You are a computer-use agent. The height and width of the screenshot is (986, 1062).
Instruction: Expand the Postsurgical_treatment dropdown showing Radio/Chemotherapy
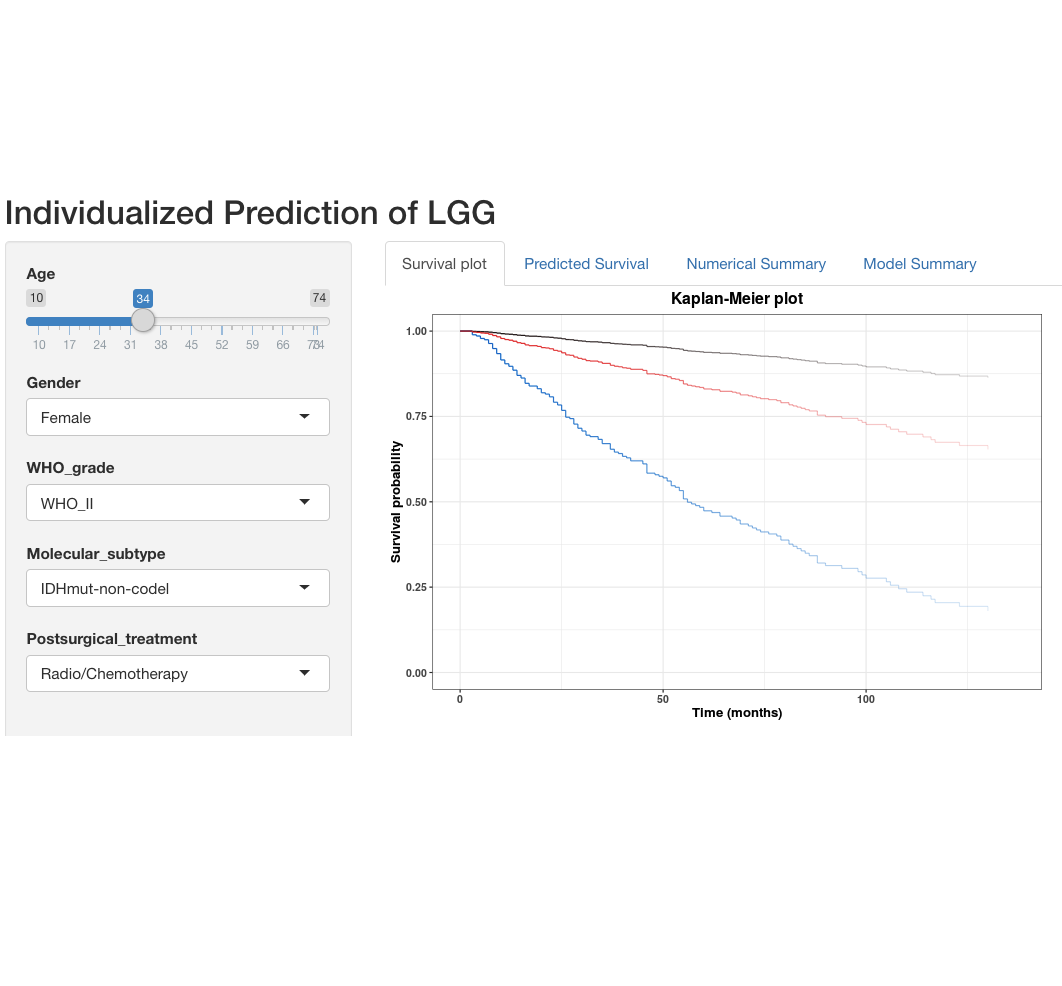pos(178,673)
